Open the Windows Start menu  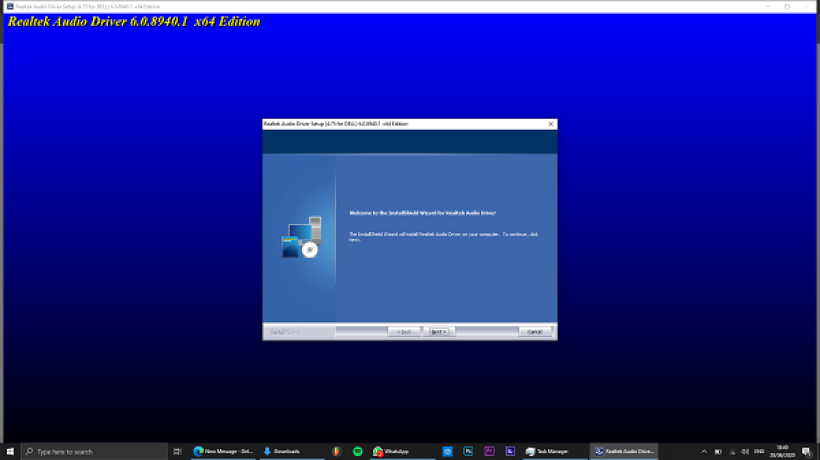coord(10,451)
